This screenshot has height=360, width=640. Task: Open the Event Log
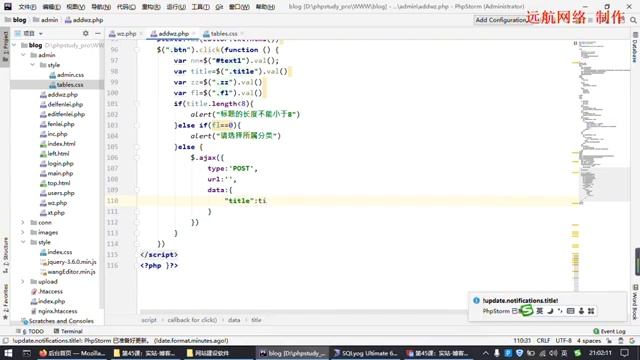[x=609, y=331]
